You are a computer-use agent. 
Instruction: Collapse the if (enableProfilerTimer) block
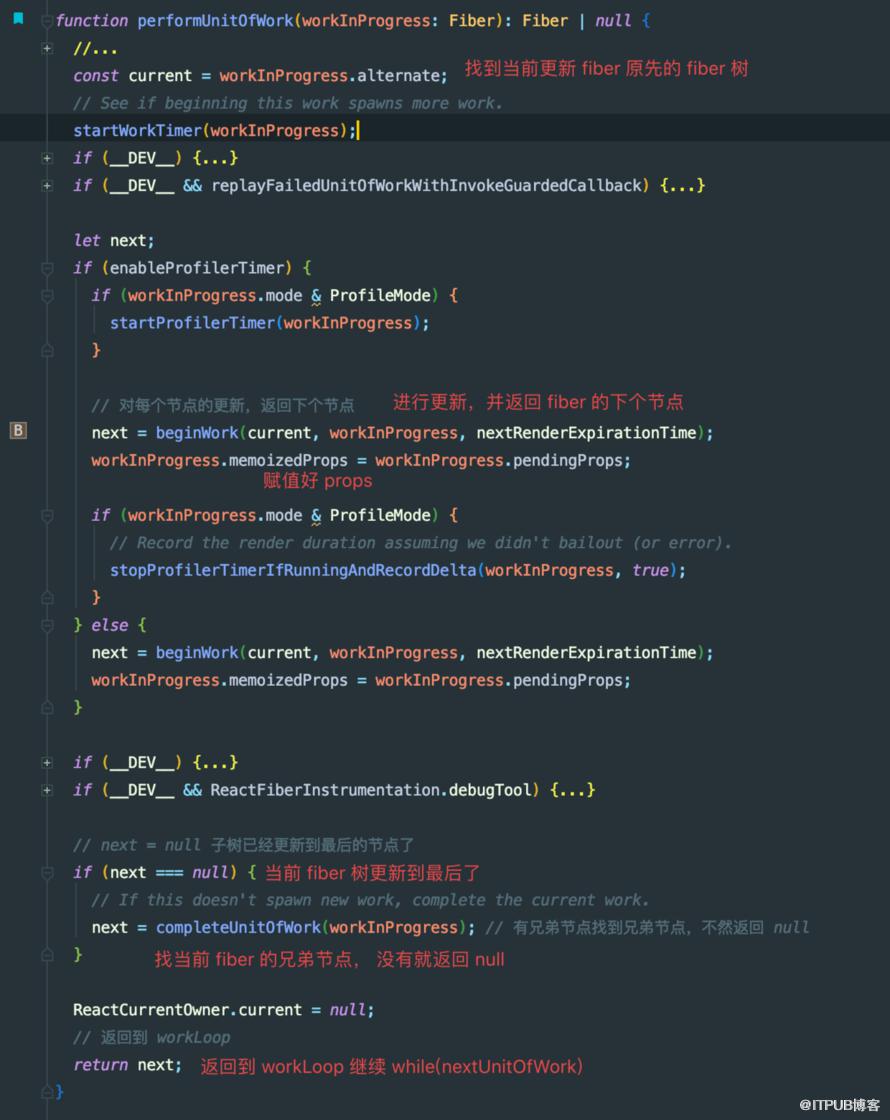tap(47, 269)
